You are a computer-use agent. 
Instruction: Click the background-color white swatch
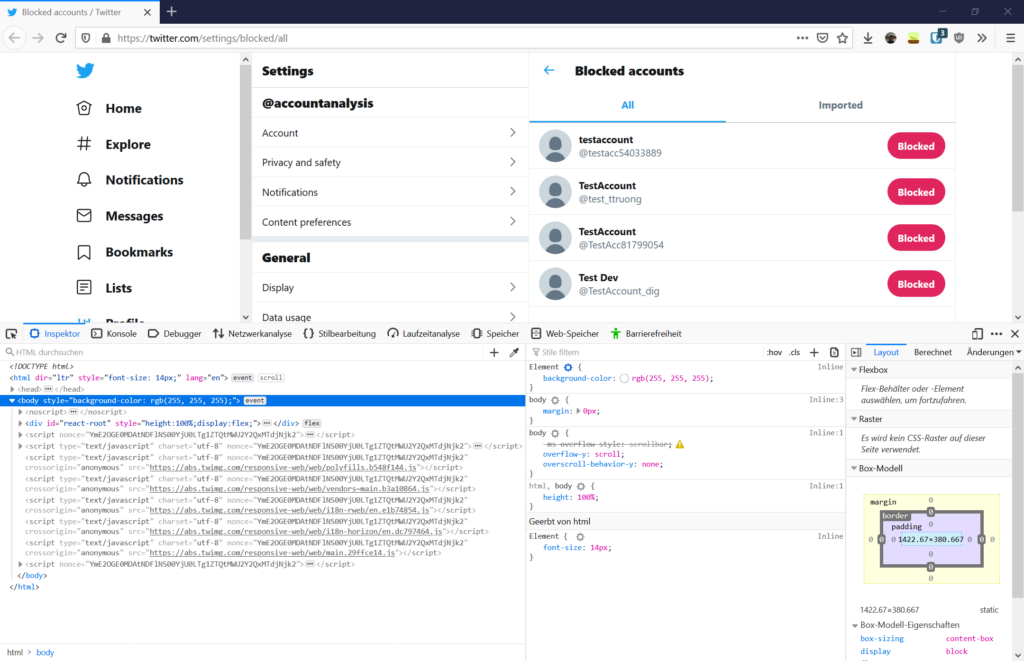pos(624,378)
